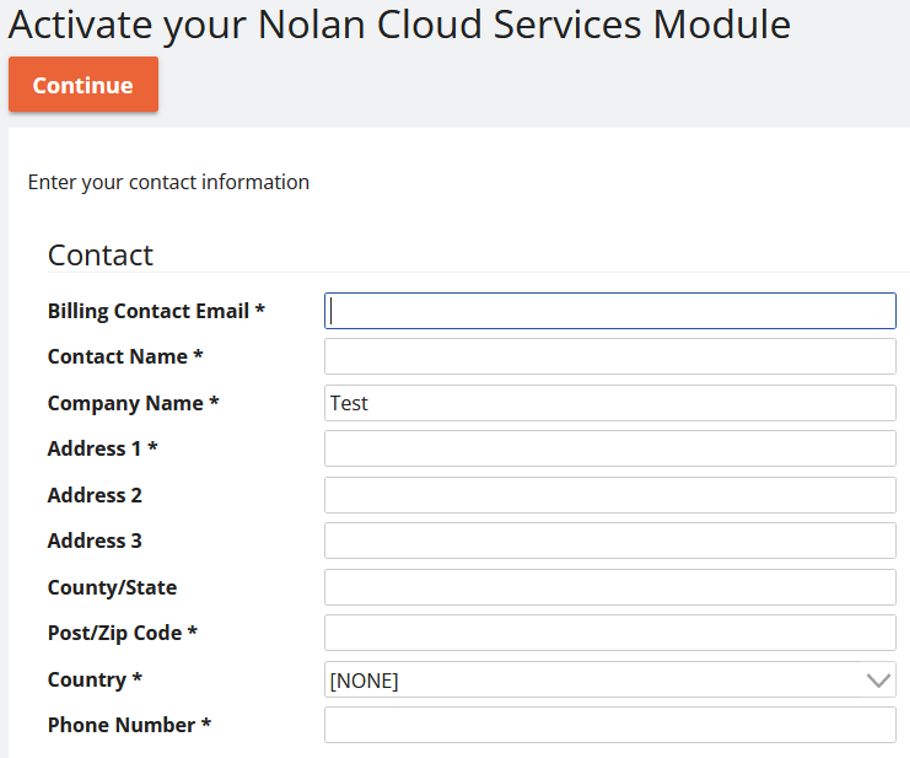Click the Company Name label

tap(133, 403)
